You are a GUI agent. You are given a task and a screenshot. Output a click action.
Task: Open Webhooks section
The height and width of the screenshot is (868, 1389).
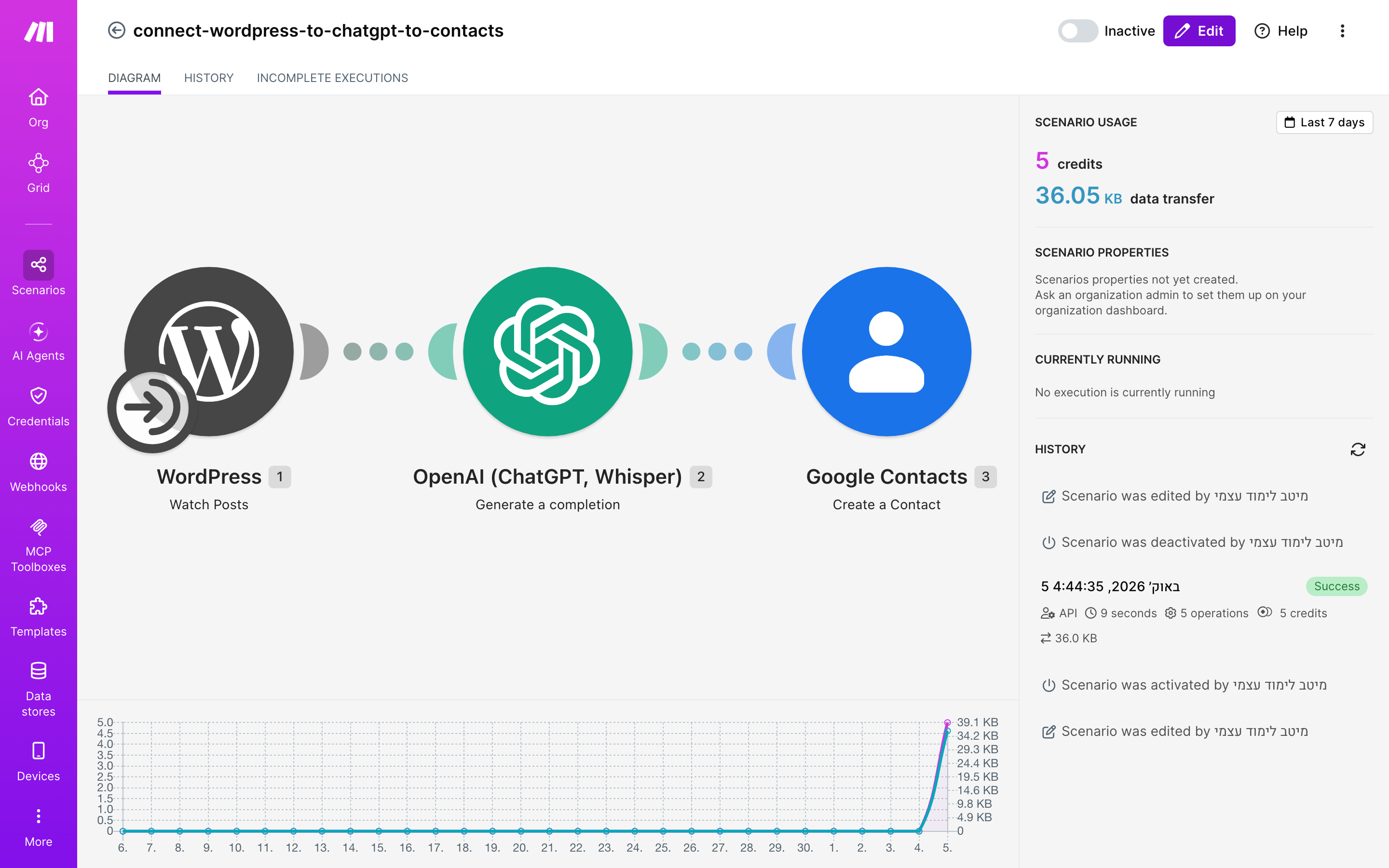39,473
